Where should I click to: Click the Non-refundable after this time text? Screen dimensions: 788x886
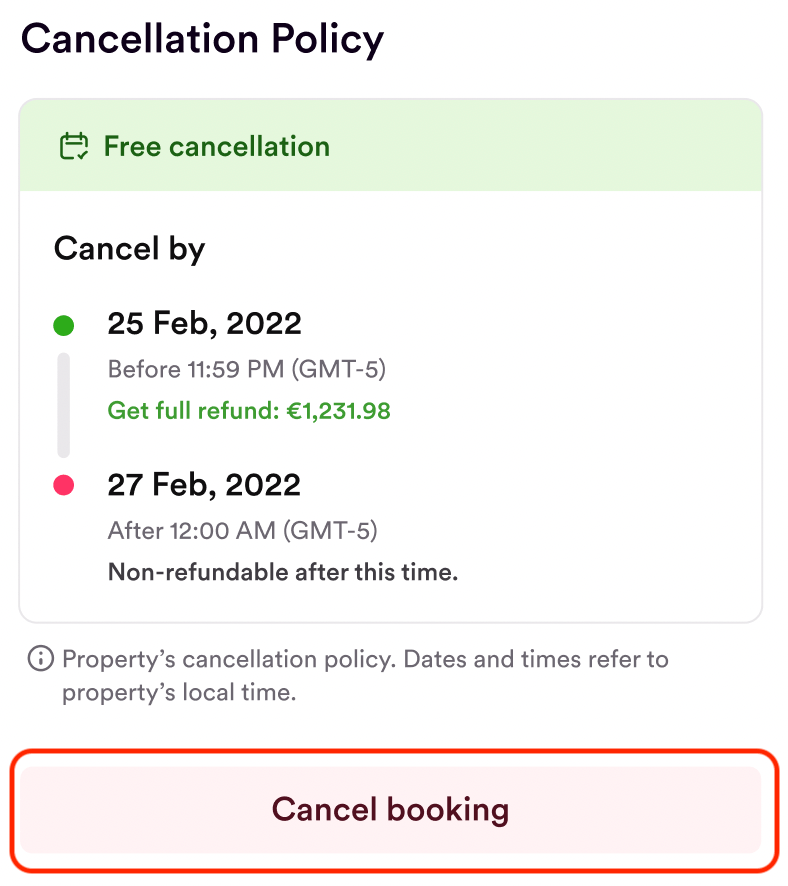point(282,573)
